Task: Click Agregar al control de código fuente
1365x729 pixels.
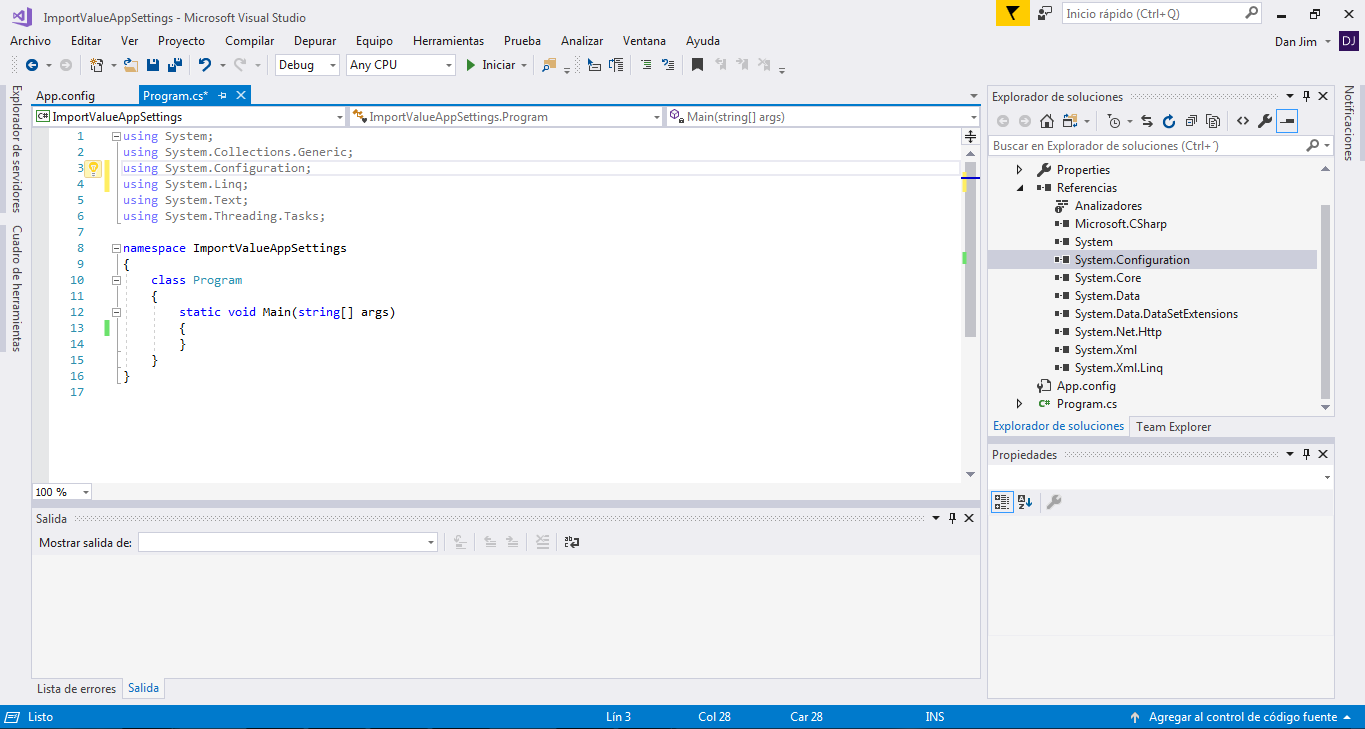Action: point(1242,717)
